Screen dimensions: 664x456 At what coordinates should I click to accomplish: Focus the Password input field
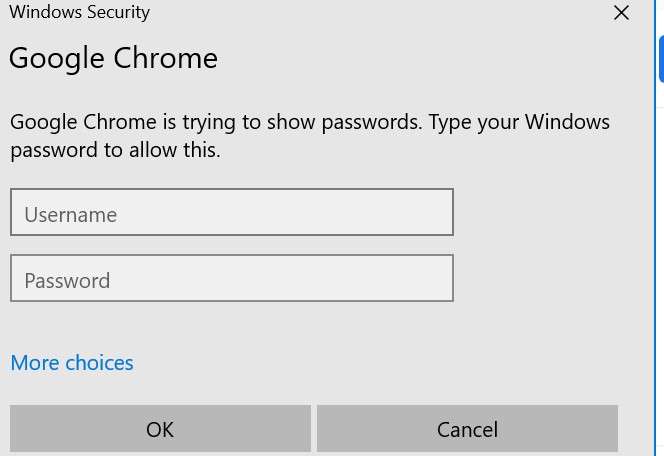[232, 278]
